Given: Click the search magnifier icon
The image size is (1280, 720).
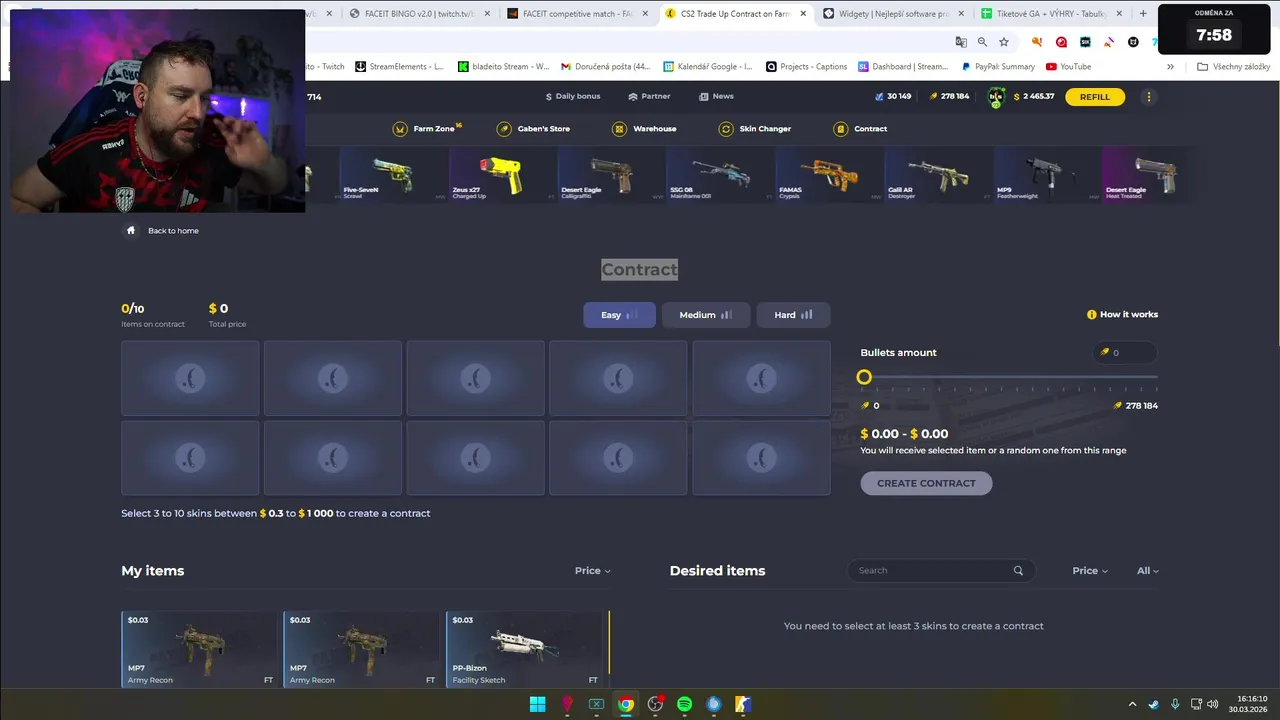Looking at the screenshot, I should (1018, 571).
